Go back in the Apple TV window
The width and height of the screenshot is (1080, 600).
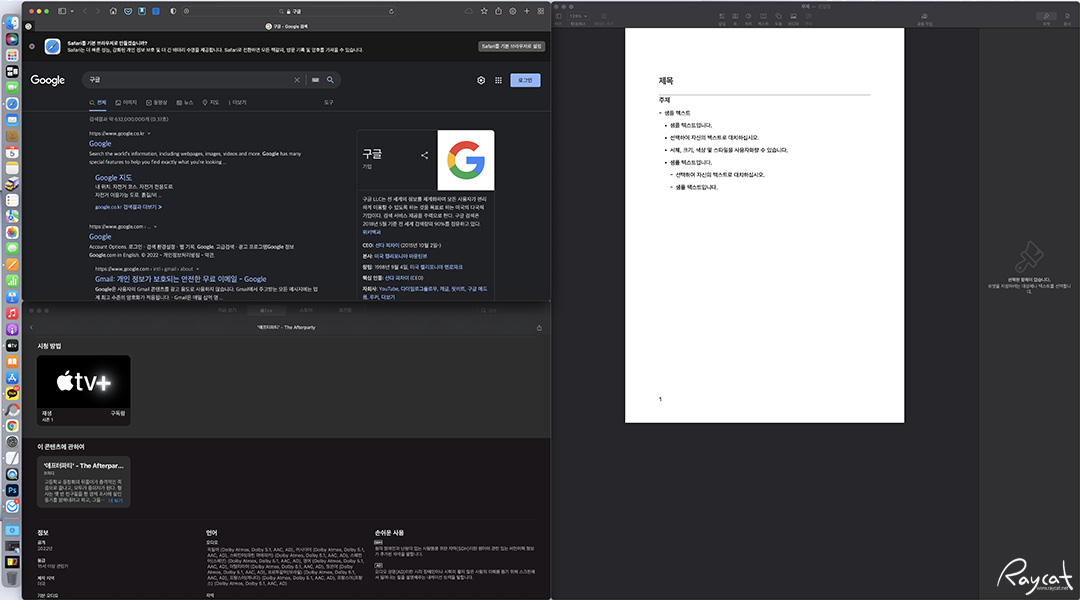tap(32, 328)
